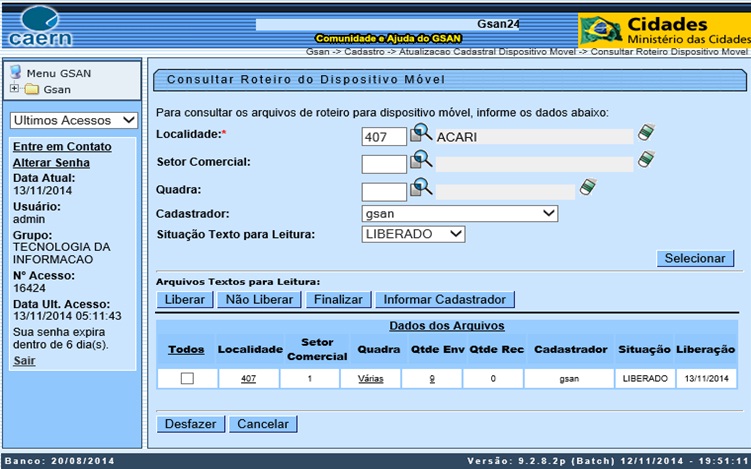Clear Localidade field with eraser icon

[x=646, y=134]
